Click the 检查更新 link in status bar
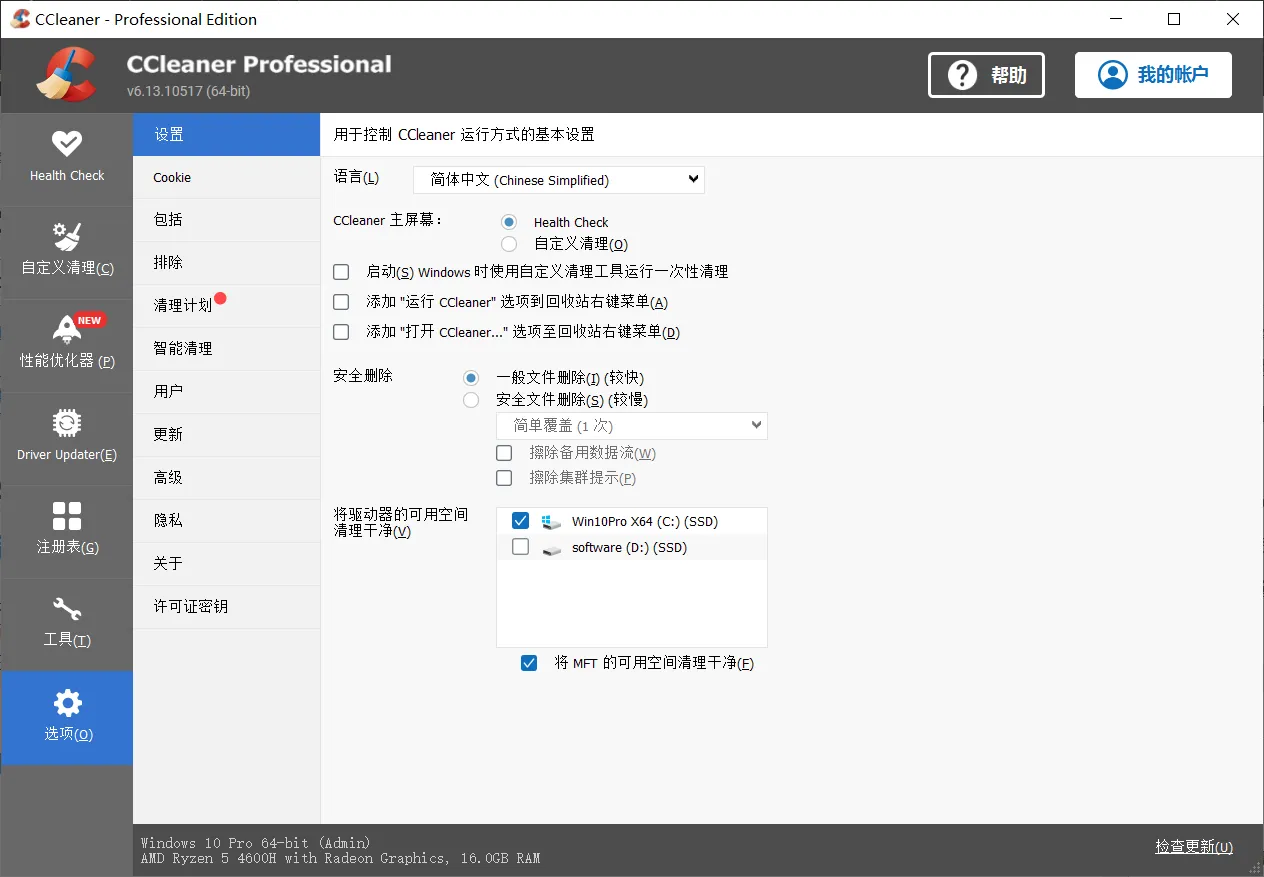The height and width of the screenshot is (877, 1264). coord(1192,846)
